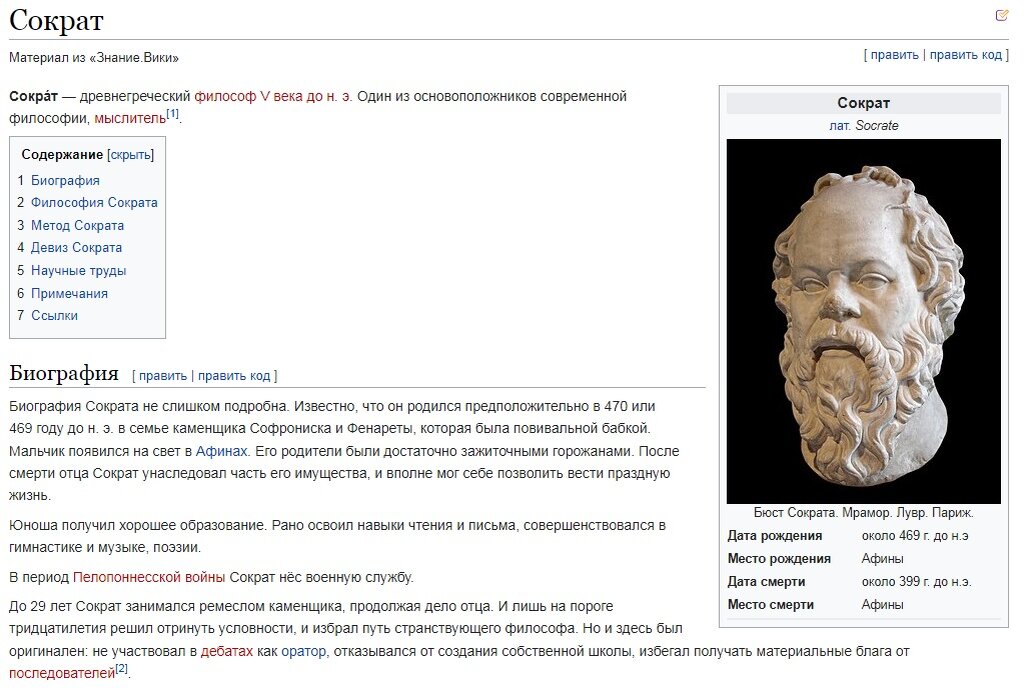Open the top 'править' edit link
1024x690 pixels.
894,55
